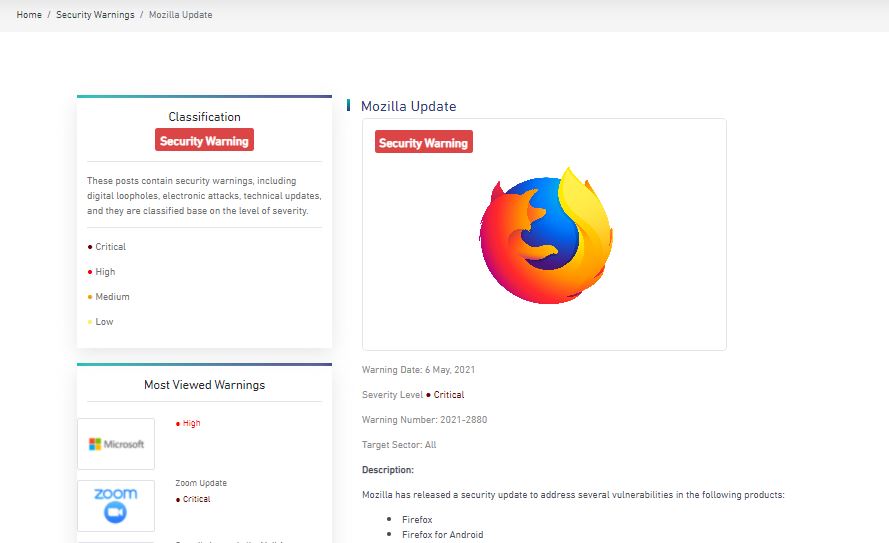Open the Zoom logo thumbnail

116,505
